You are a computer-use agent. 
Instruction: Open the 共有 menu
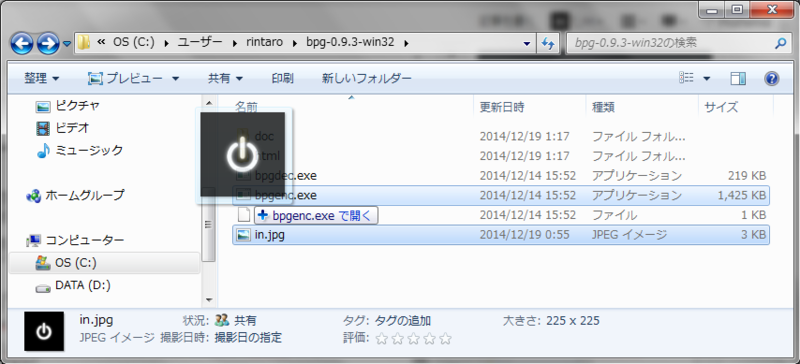225,79
